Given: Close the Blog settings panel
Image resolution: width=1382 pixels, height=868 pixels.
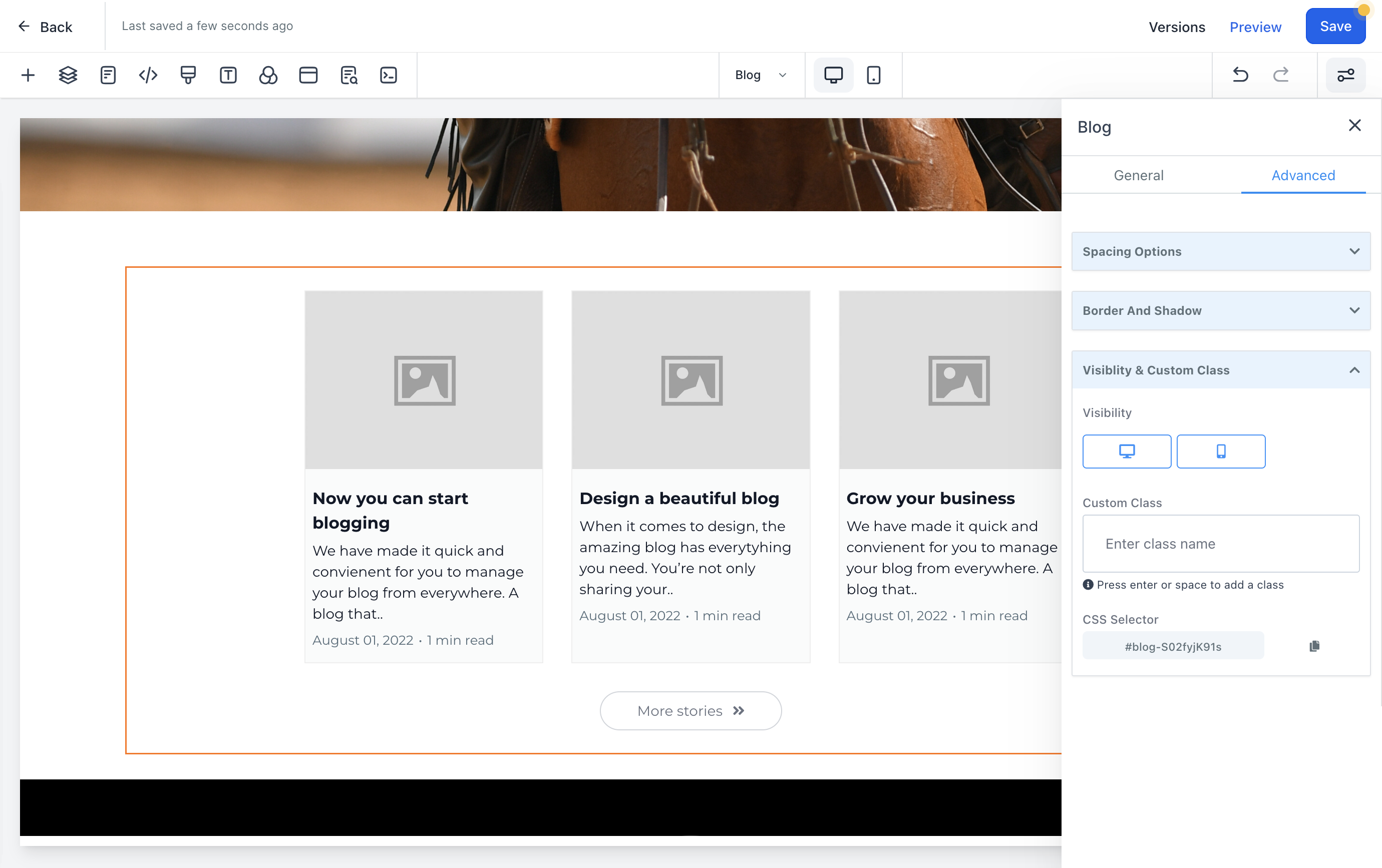Looking at the screenshot, I should [1354, 125].
